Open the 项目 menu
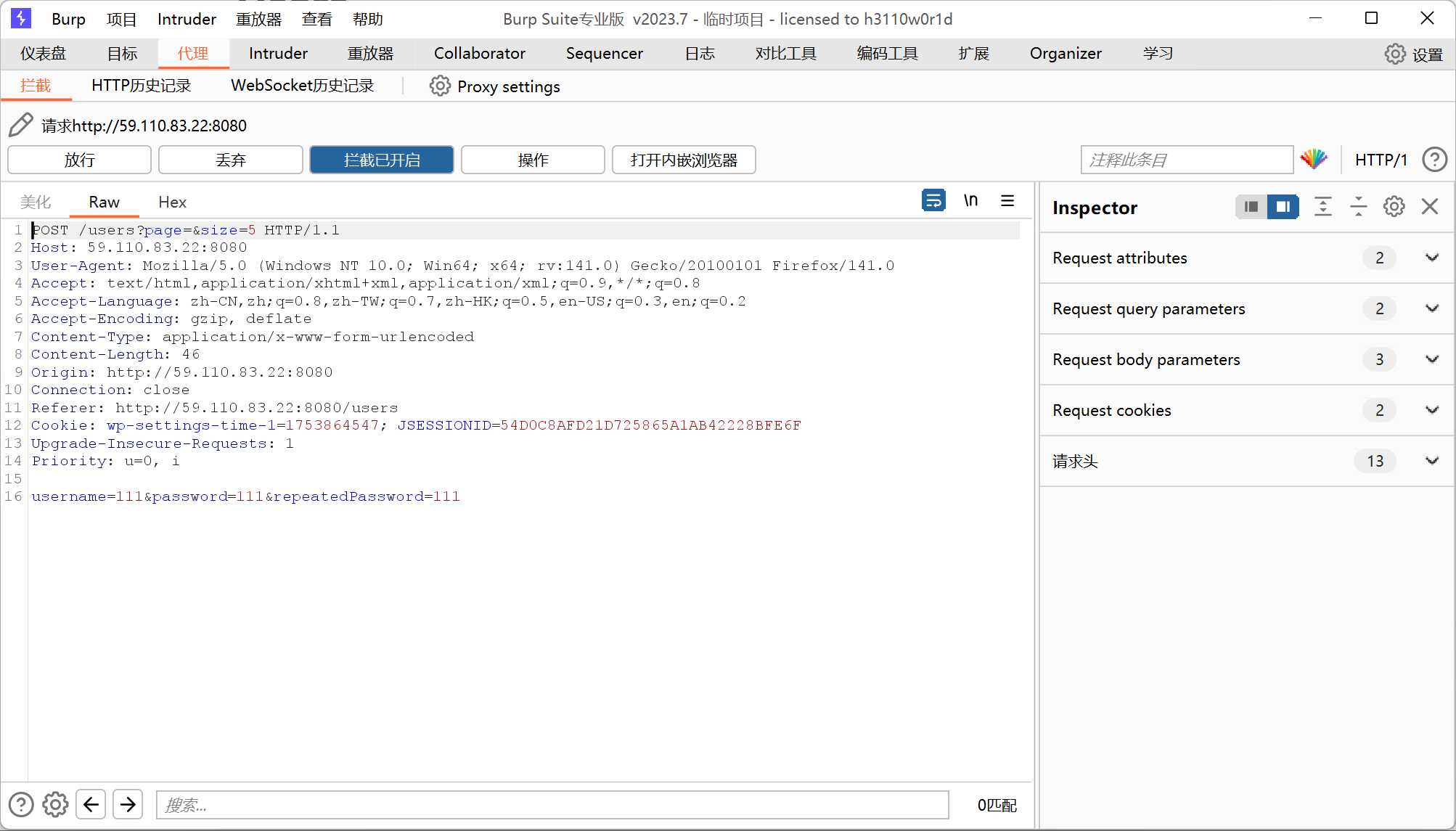This screenshot has width=1456, height=831. point(121,19)
